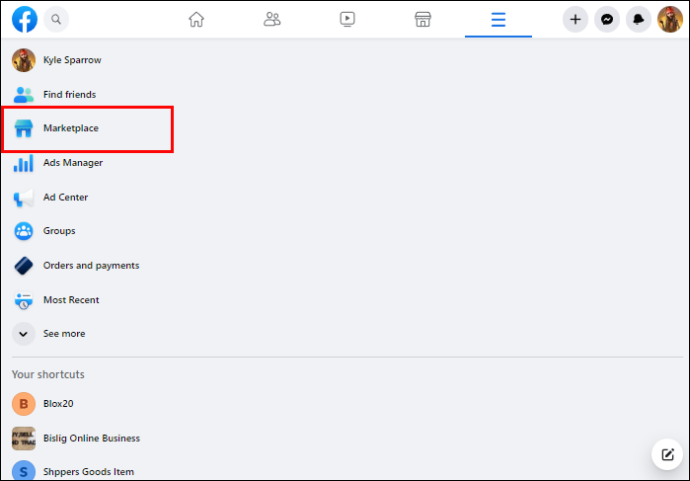The height and width of the screenshot is (481, 690).
Task: Open Bislig Online Business shortcut
Action: tap(92, 438)
